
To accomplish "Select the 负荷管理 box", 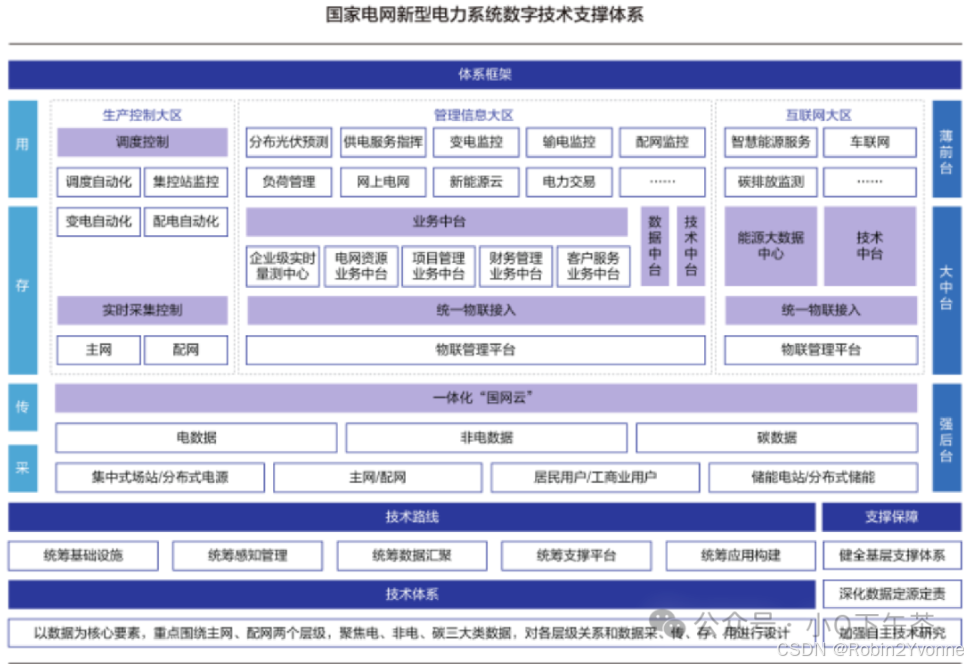I will 289,182.
